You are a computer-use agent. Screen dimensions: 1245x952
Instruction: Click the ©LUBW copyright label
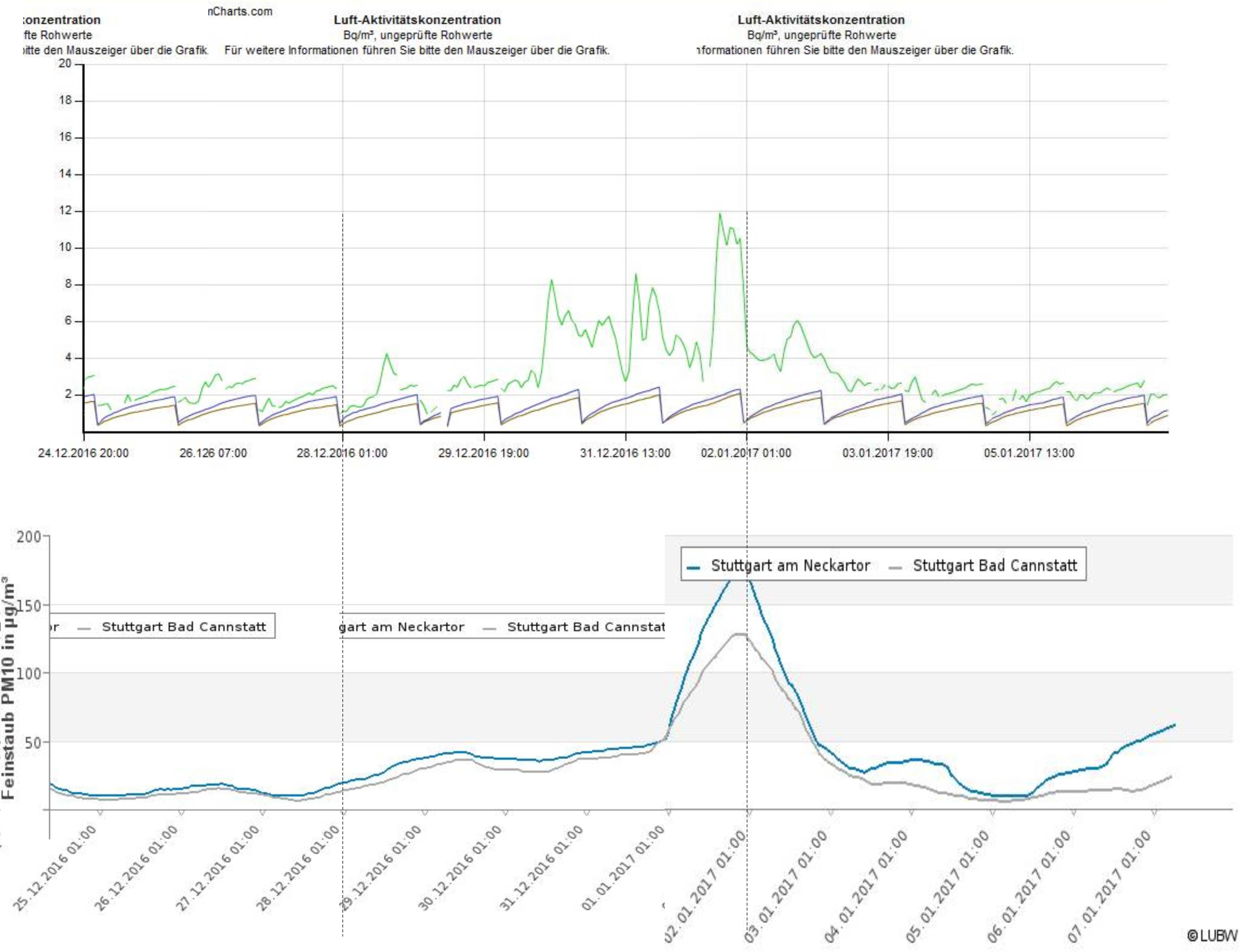(x=1212, y=936)
